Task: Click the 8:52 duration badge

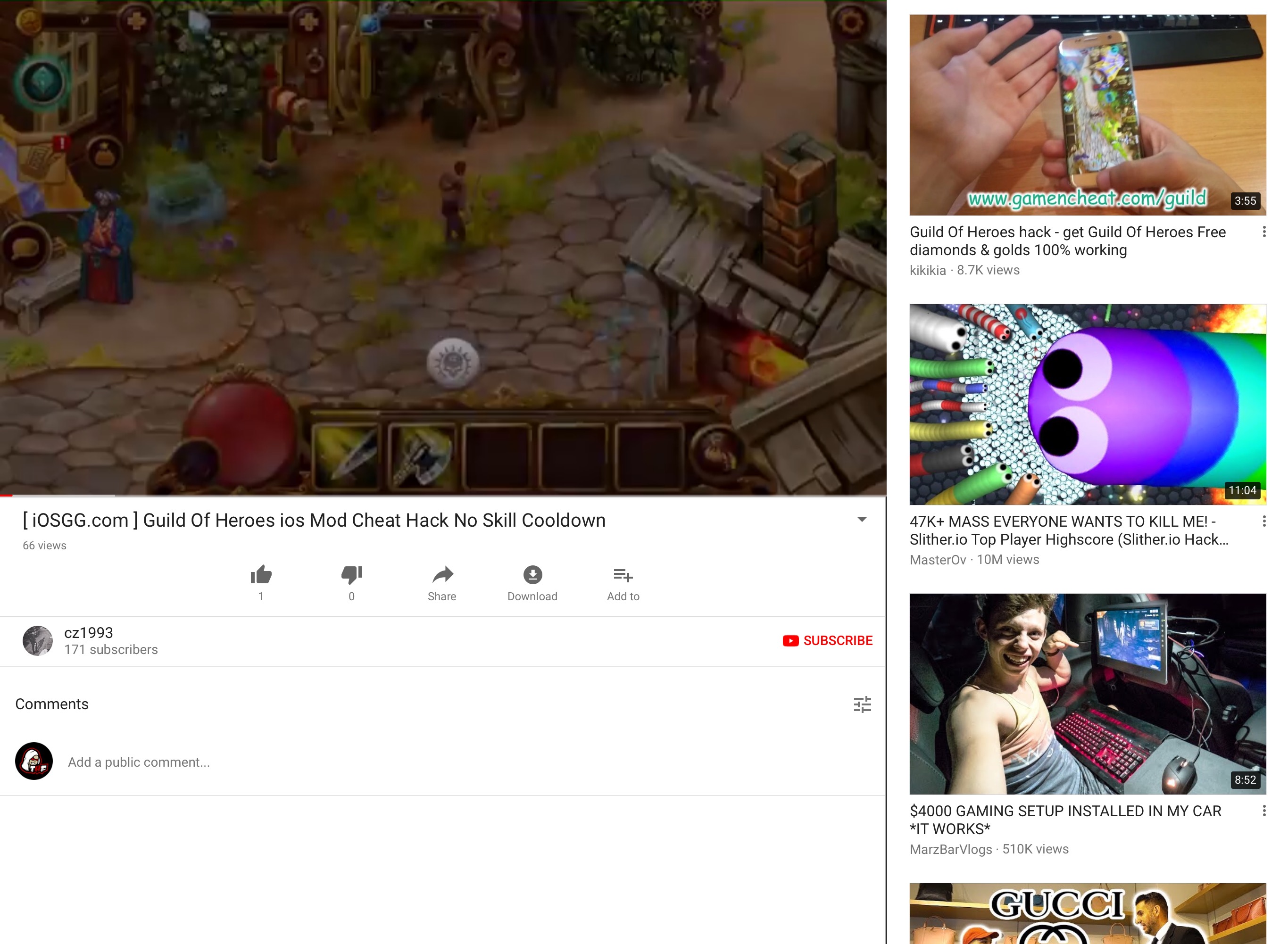Action: click(1245, 779)
